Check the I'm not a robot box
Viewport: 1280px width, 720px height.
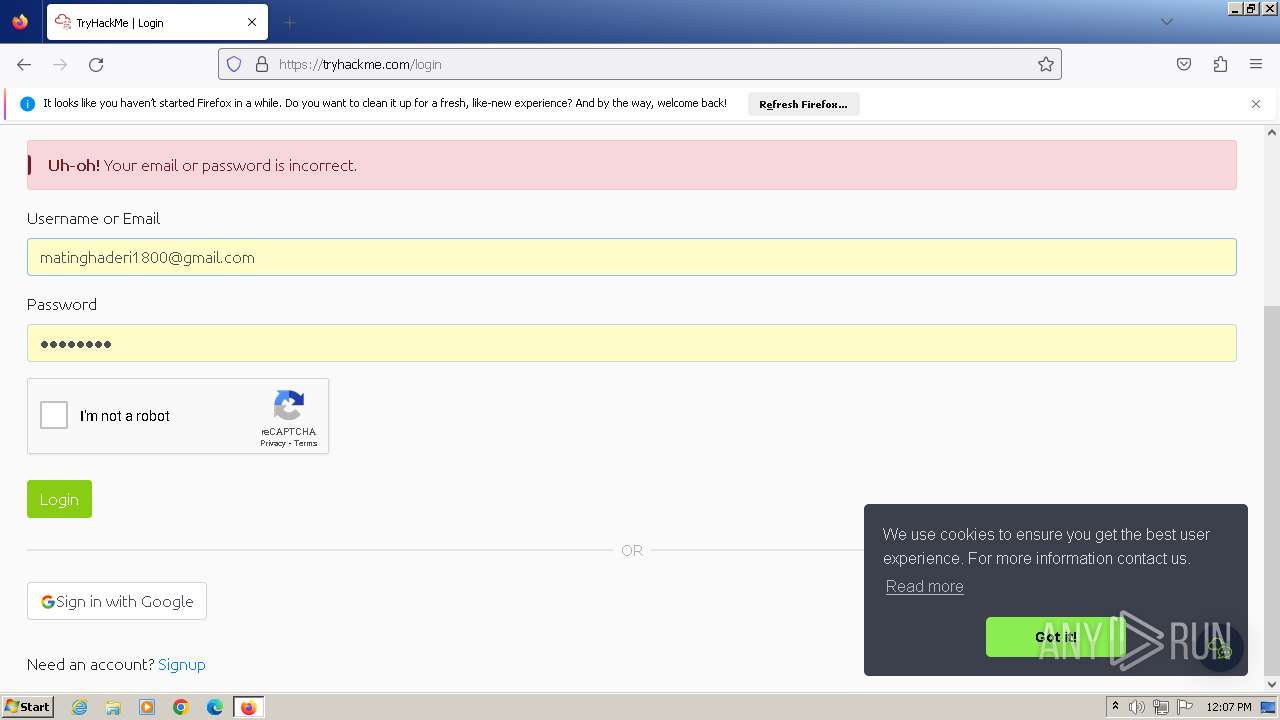pyautogui.click(x=54, y=415)
